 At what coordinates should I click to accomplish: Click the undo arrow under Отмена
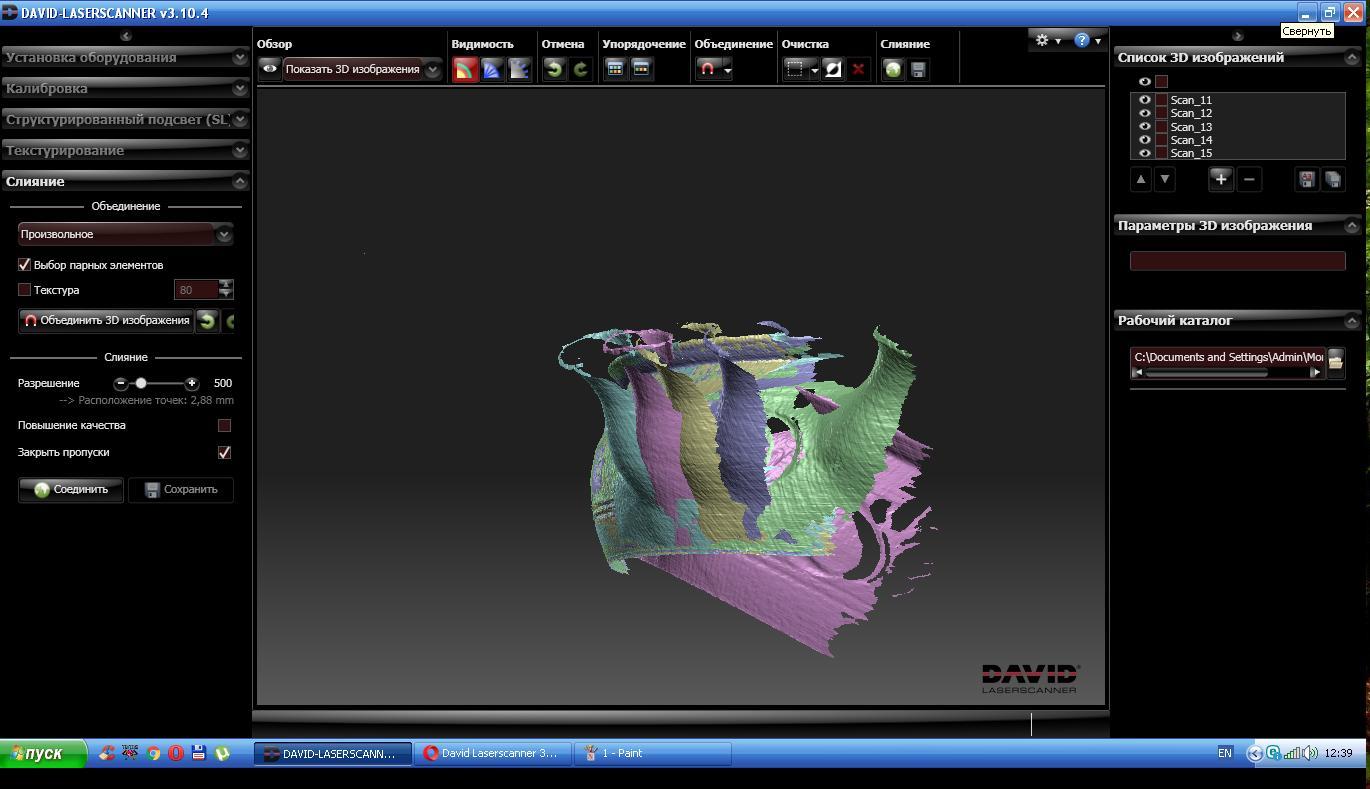click(x=554, y=69)
